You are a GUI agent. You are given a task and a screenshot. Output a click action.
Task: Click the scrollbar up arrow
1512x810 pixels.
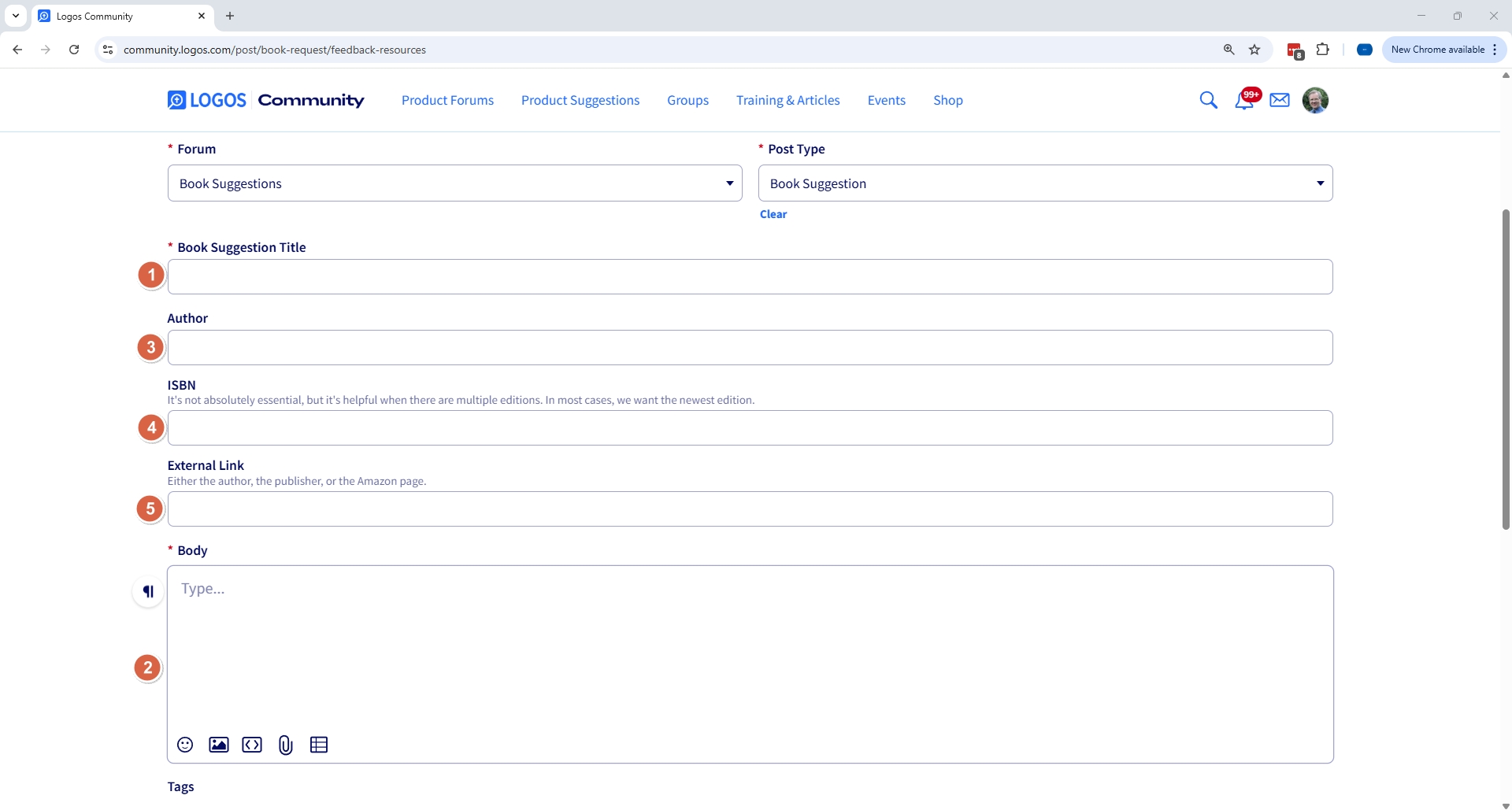tap(1506, 76)
